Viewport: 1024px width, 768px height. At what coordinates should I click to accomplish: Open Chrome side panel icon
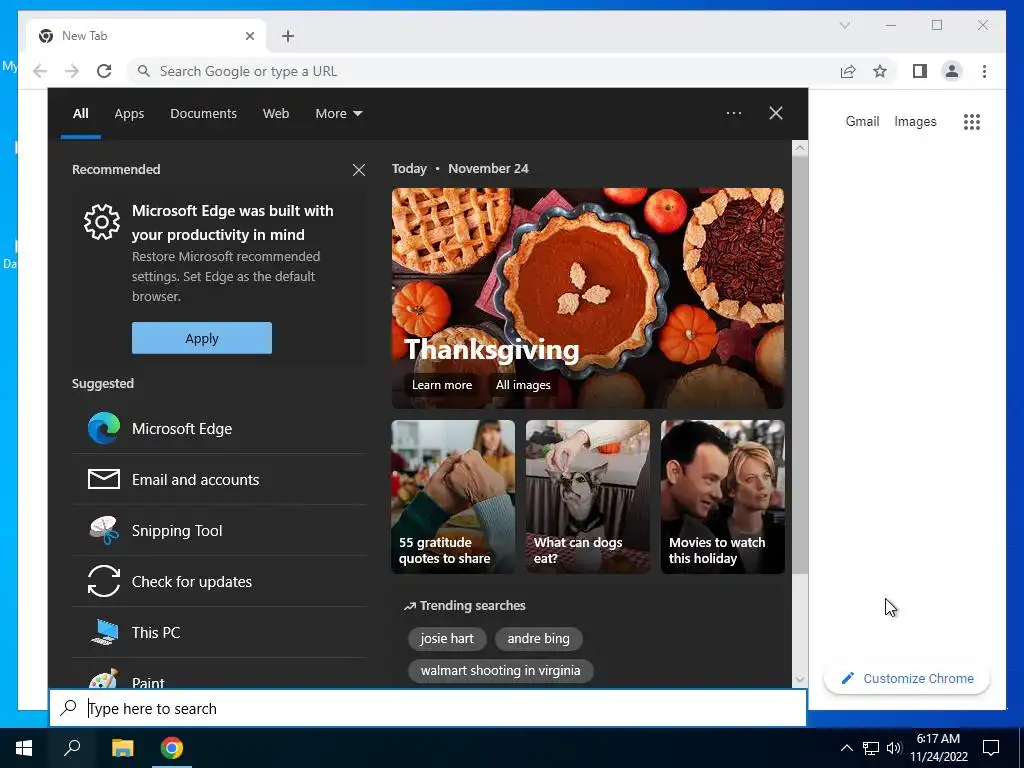[920, 71]
